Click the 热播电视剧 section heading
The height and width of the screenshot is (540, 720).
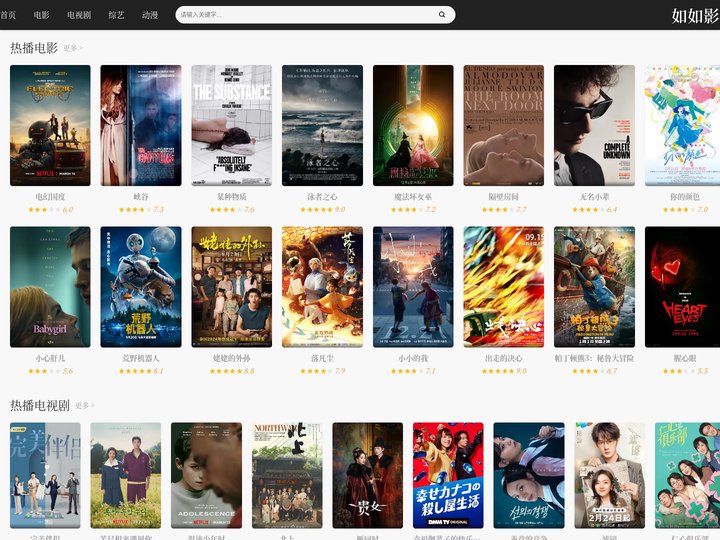40,405
